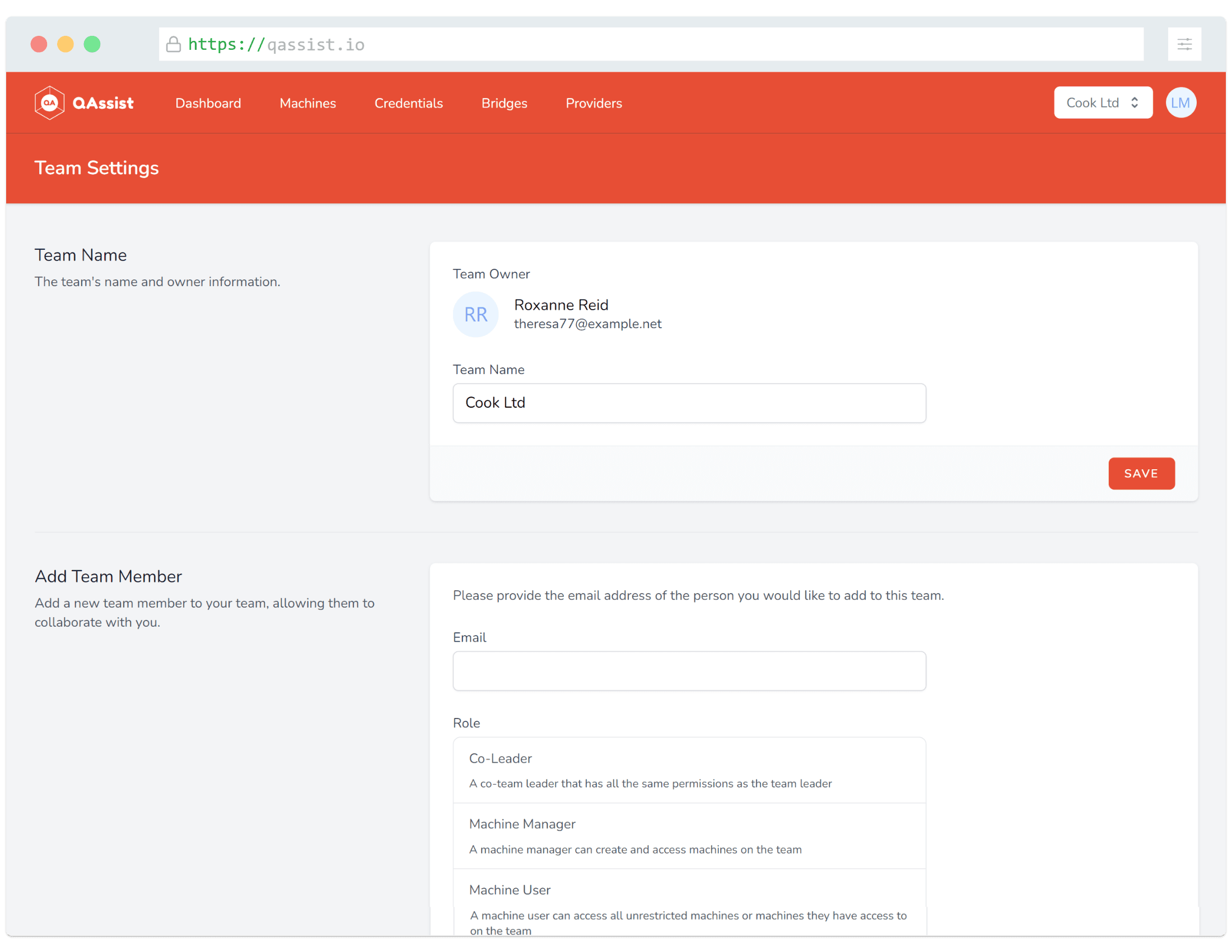
Task: Open the Machines nav item
Action: coord(307,103)
